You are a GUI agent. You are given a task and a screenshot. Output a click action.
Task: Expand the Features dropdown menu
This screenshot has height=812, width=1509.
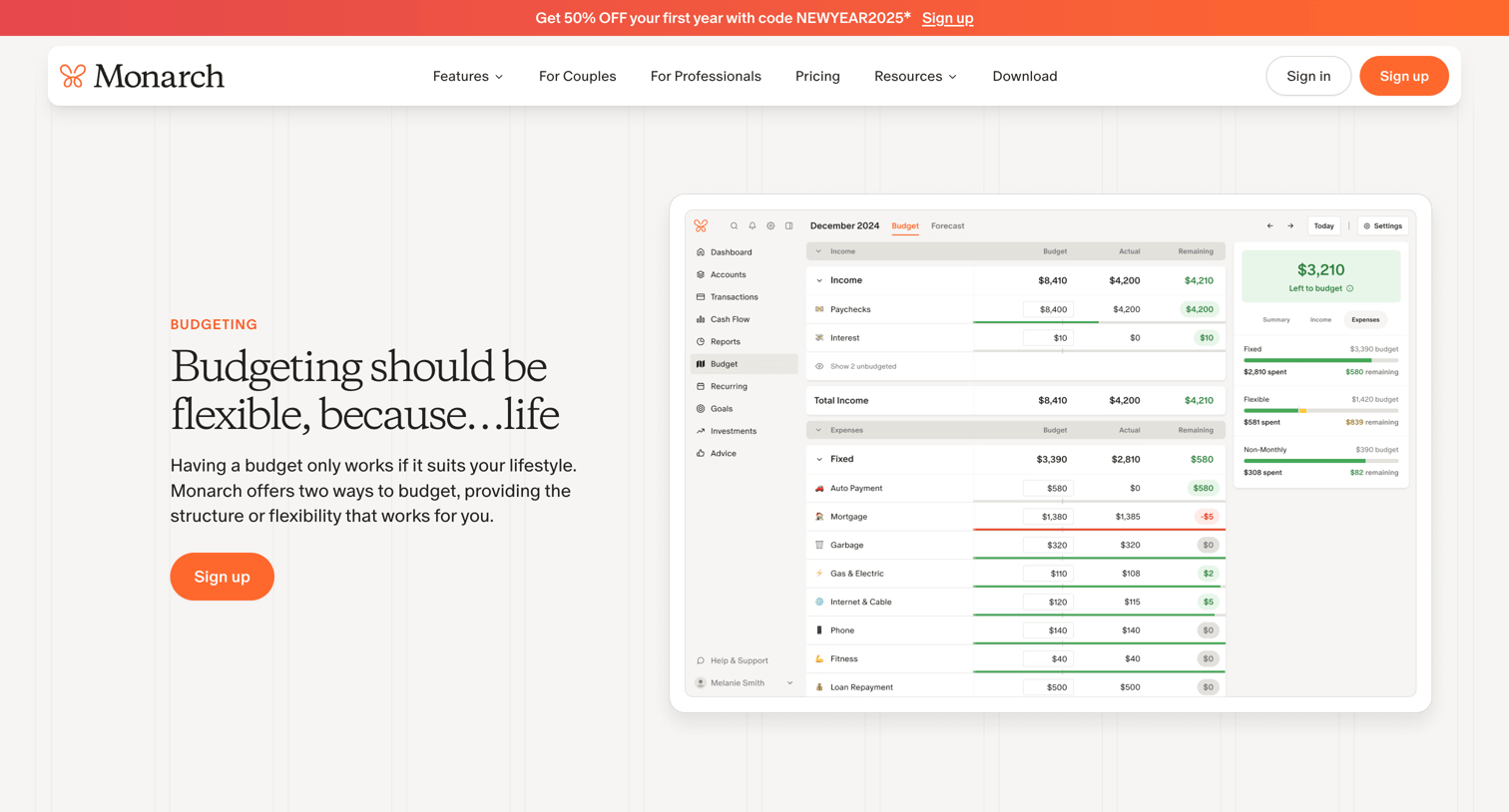[x=468, y=76]
